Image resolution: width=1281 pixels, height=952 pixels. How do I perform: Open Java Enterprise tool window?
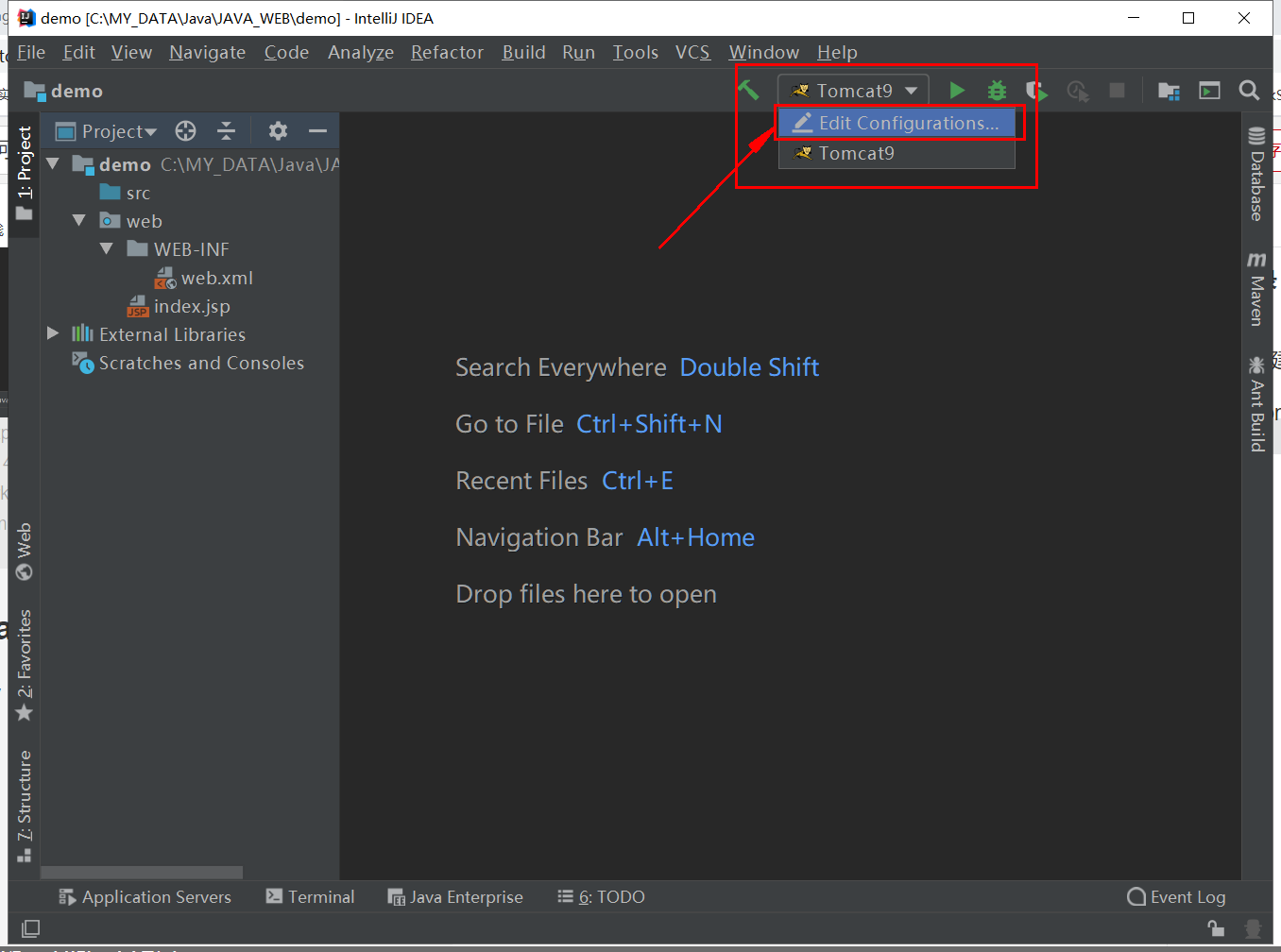pyautogui.click(x=454, y=897)
